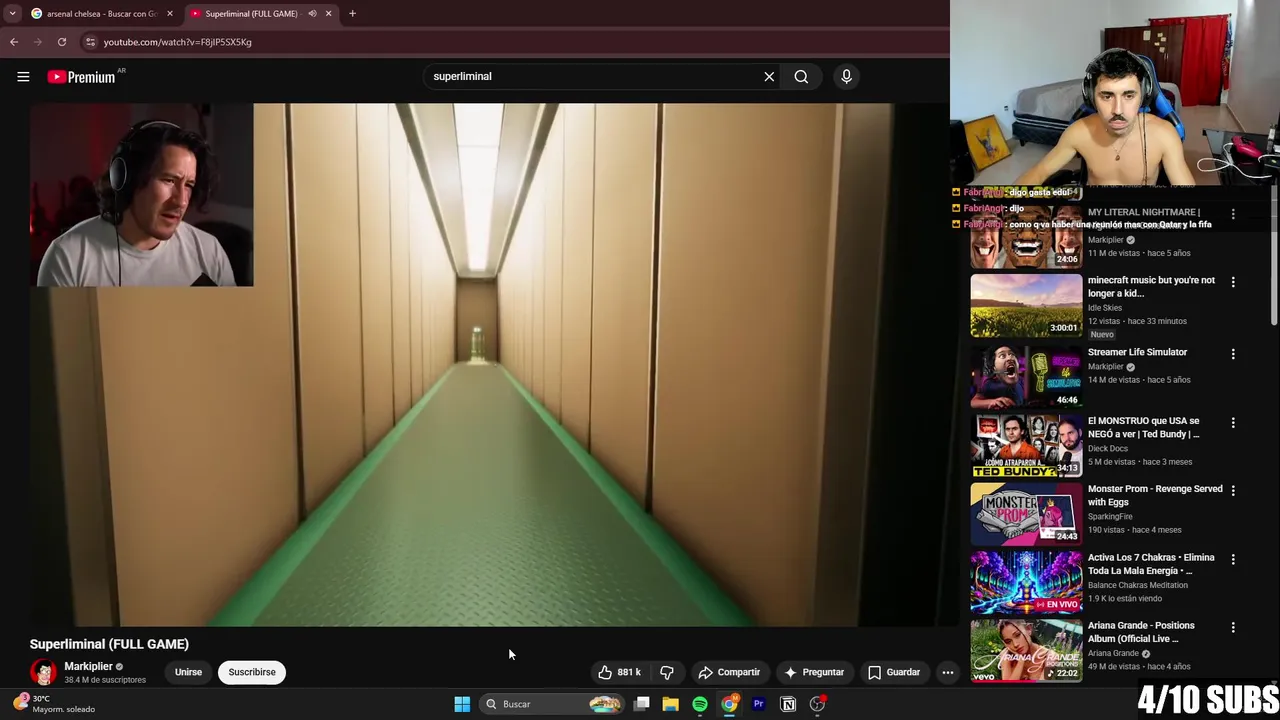The height and width of the screenshot is (720, 1280).
Task: Go forward in browser history
Action: [x=38, y=42]
